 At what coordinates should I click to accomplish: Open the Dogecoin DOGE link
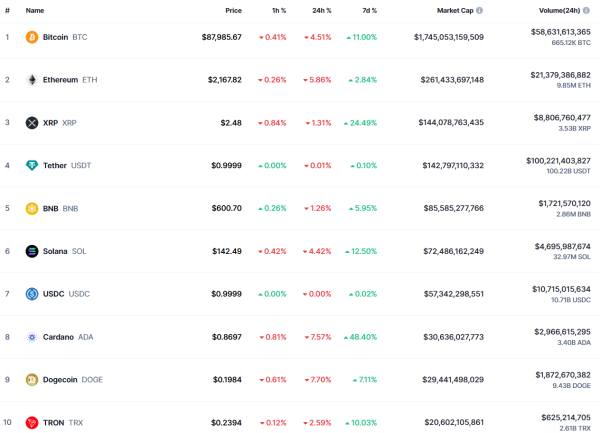(73, 380)
